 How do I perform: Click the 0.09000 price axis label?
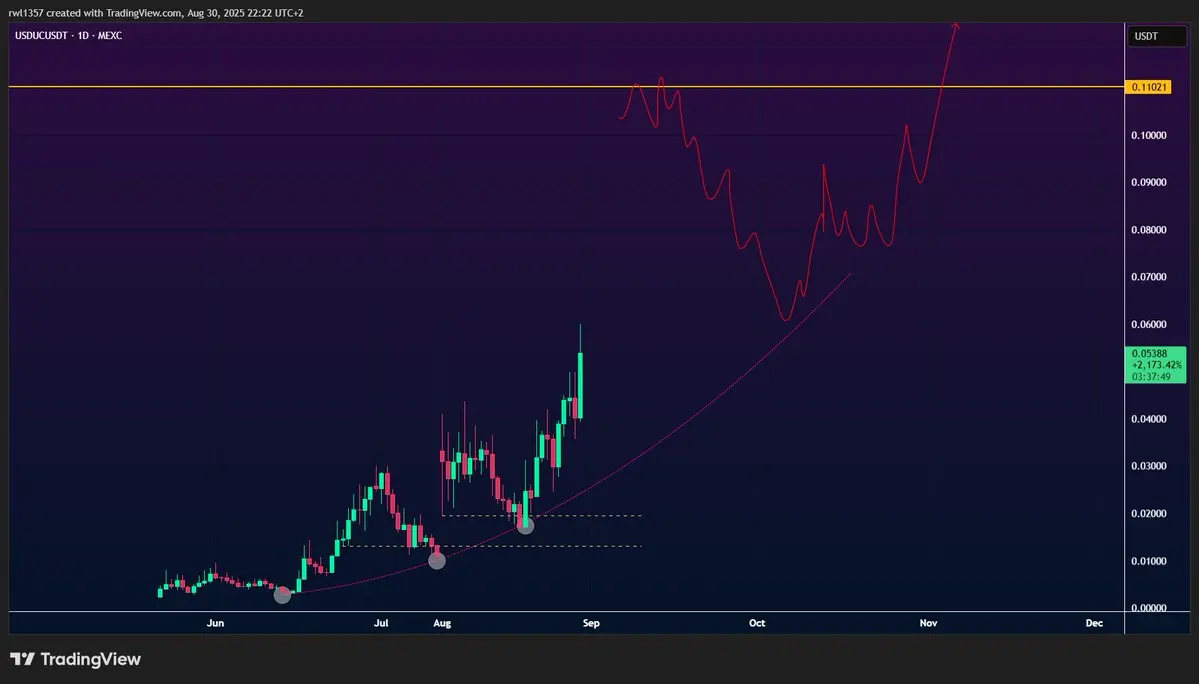click(1149, 183)
